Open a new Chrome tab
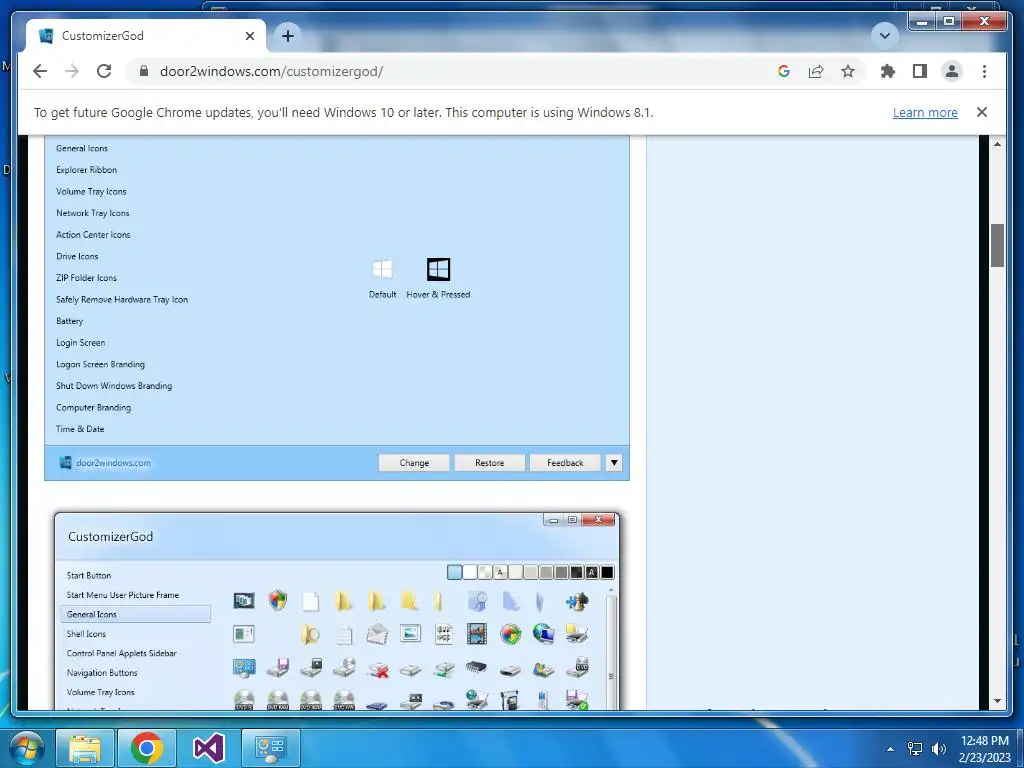 point(287,36)
